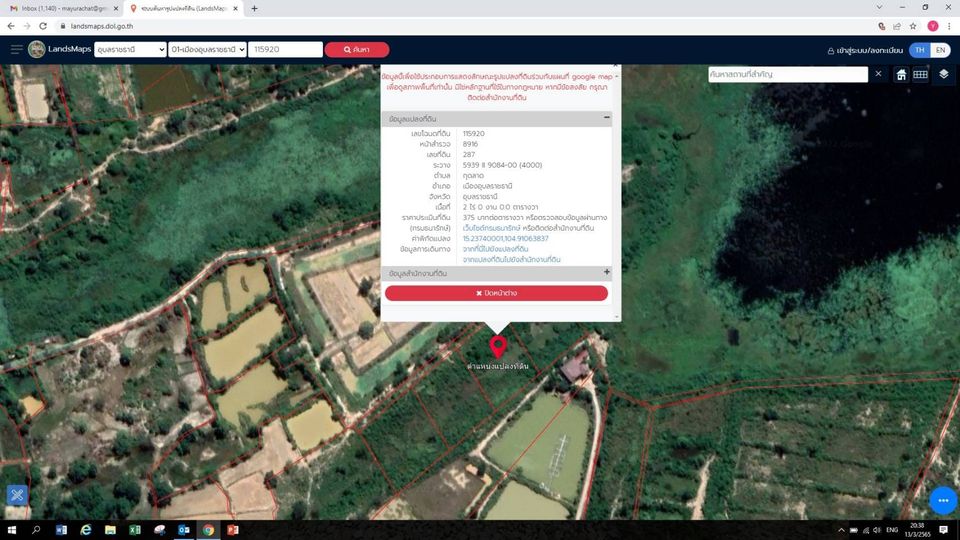Image resolution: width=960 pixels, height=540 pixels.
Task: Clear the place search with X icon
Action: [x=878, y=74]
